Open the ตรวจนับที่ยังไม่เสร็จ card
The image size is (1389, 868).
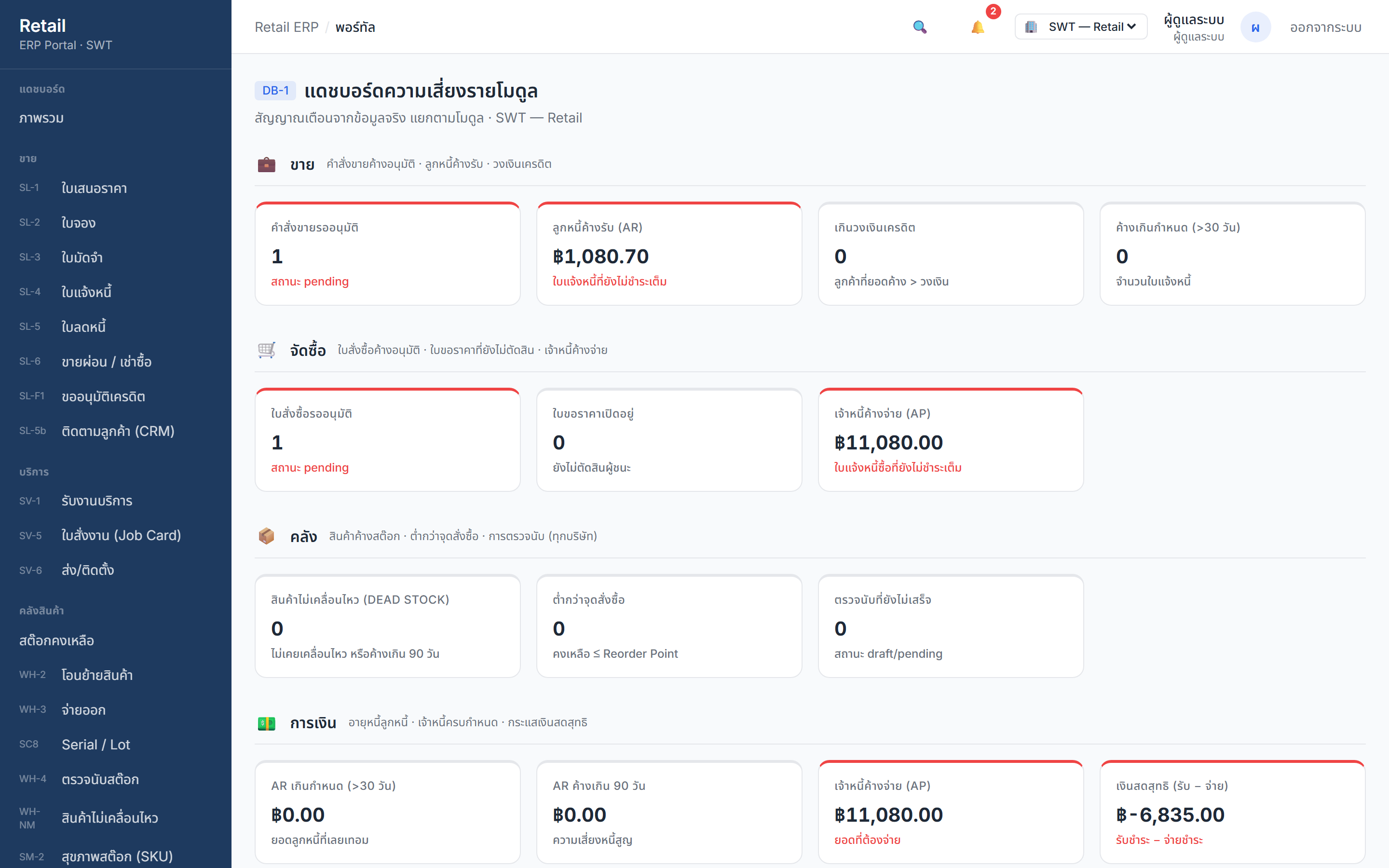(951, 626)
